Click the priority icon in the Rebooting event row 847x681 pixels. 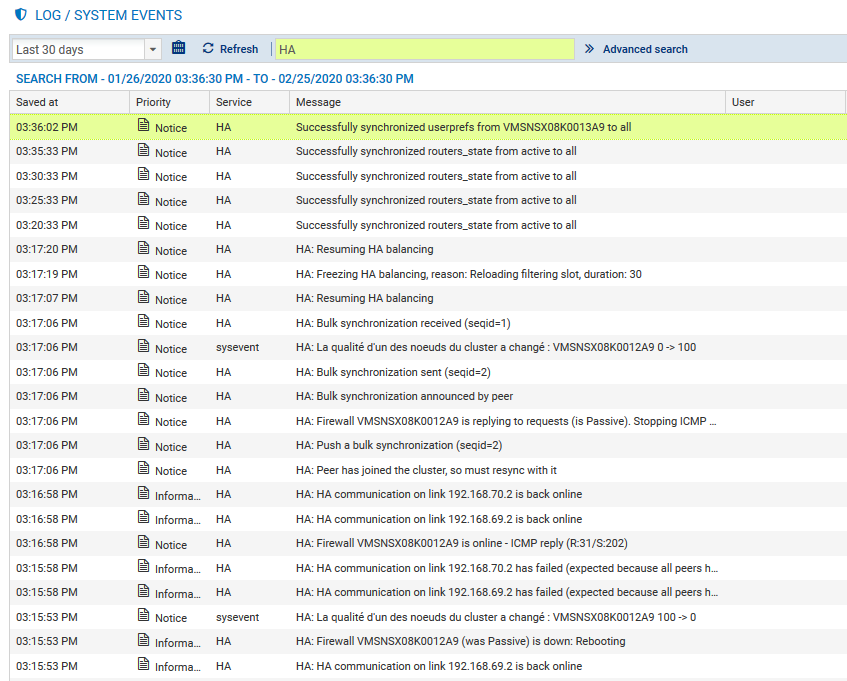pyautogui.click(x=144, y=641)
